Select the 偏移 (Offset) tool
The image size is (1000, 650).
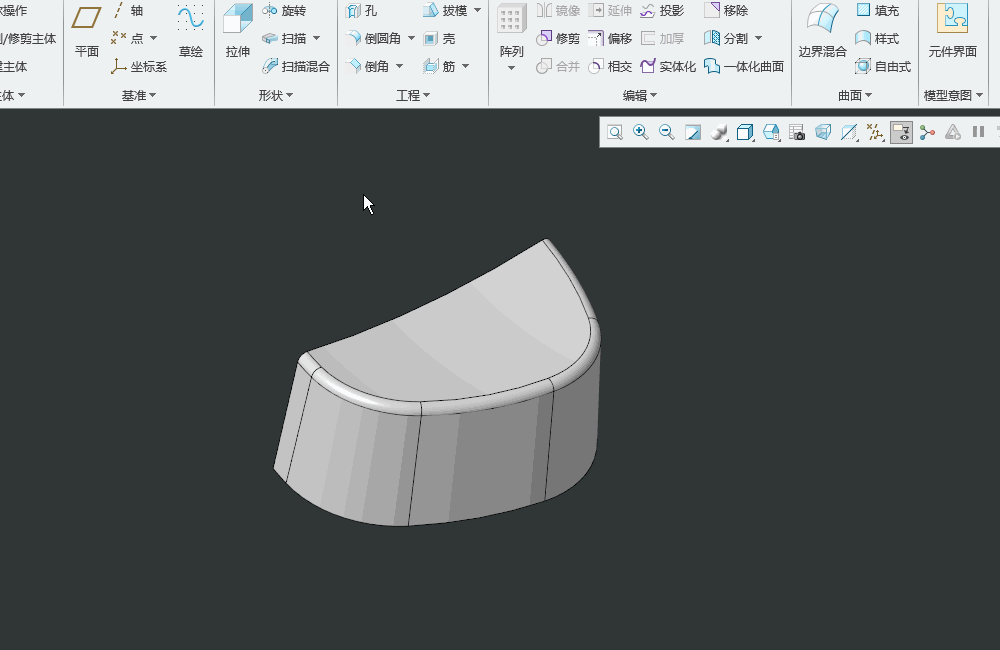coord(610,38)
